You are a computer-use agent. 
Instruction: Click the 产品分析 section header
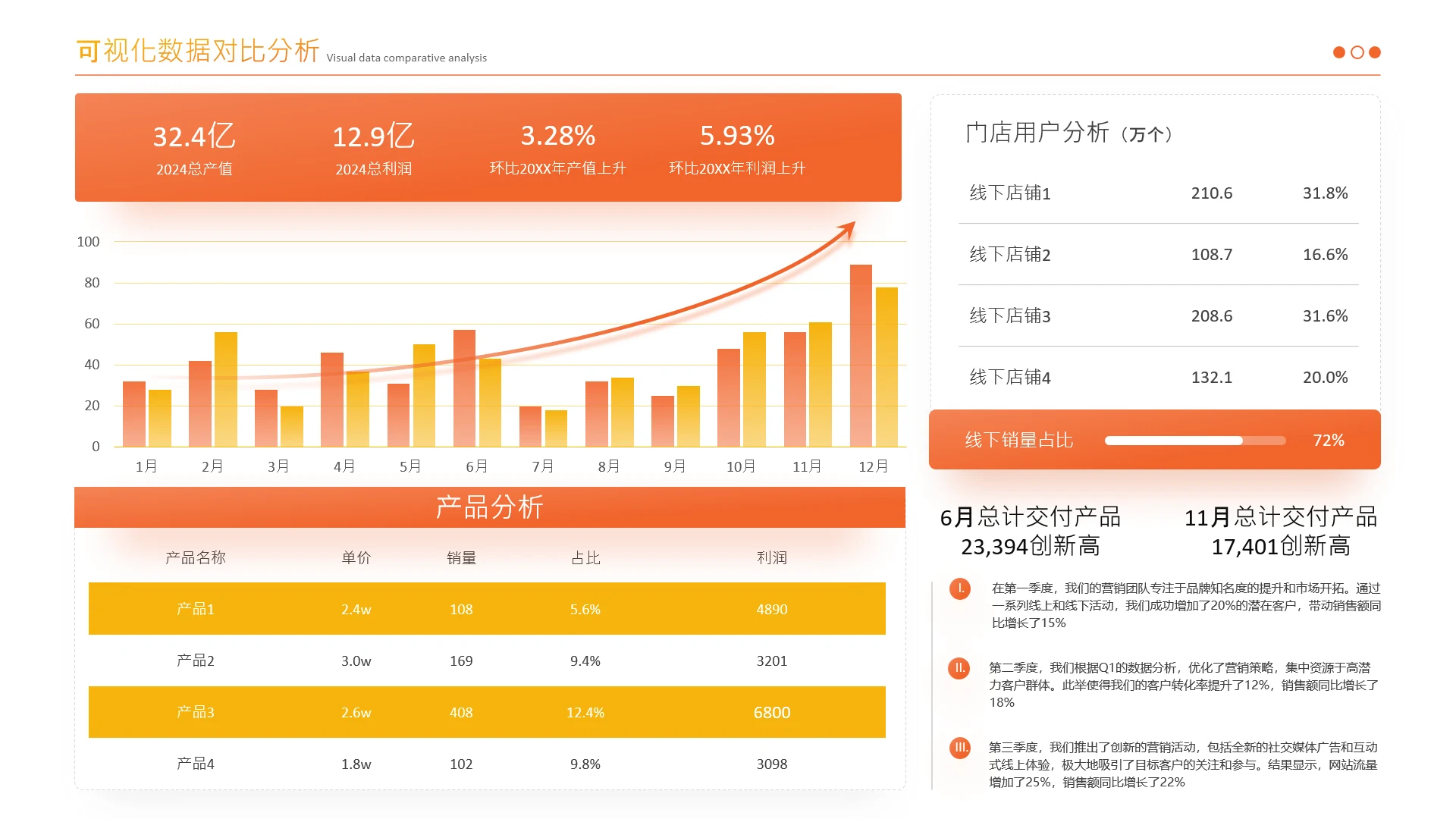489,507
